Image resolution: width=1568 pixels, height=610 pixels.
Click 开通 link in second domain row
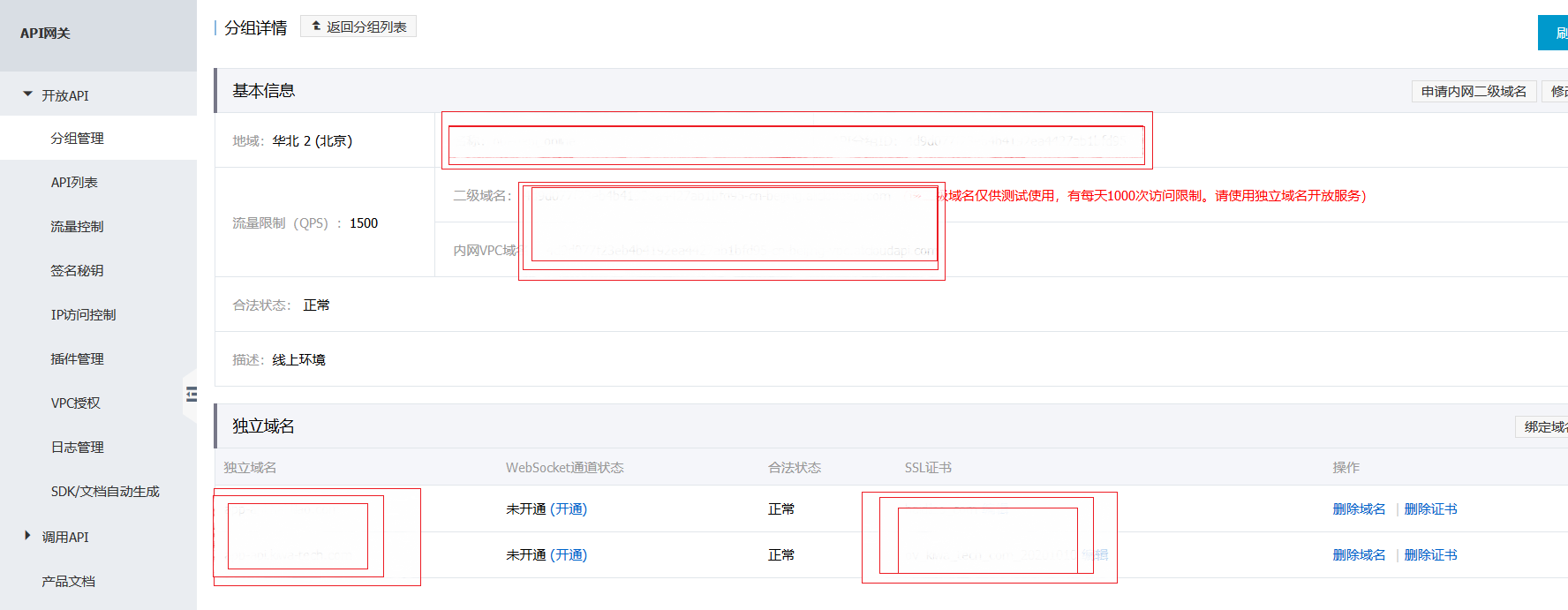[x=569, y=555]
